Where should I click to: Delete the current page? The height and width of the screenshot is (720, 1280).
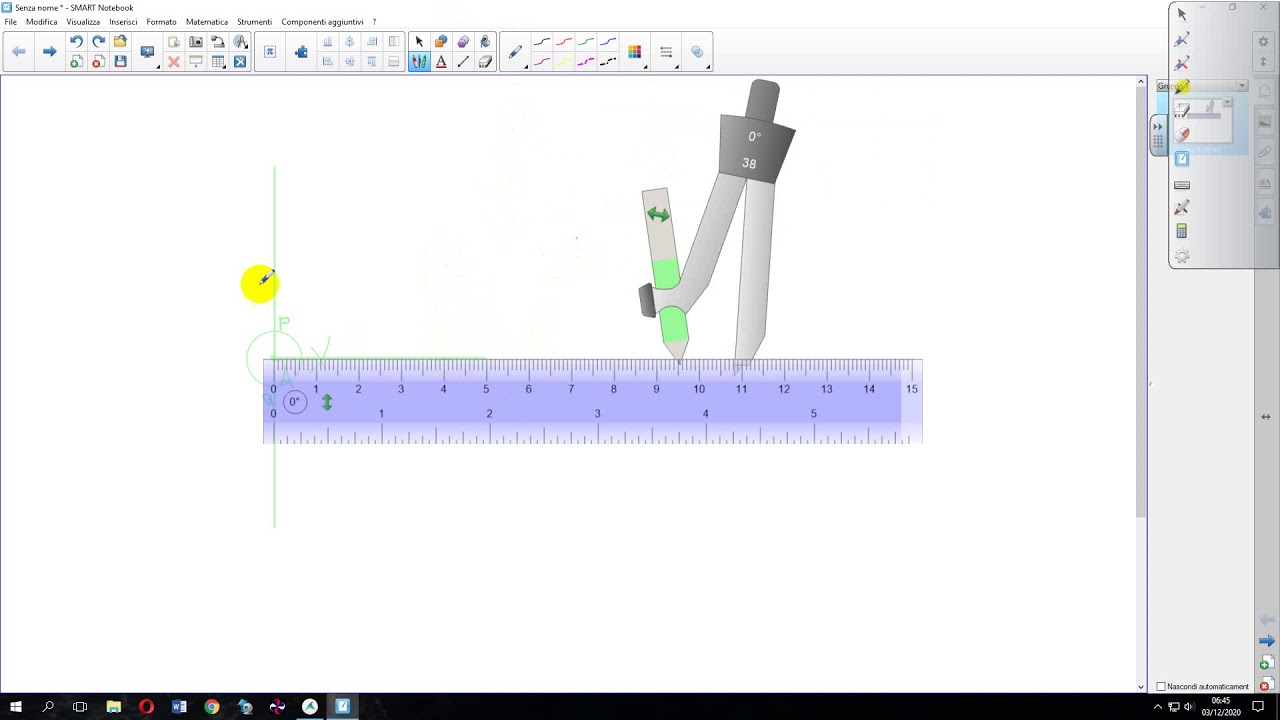pyautogui.click(x=98, y=62)
